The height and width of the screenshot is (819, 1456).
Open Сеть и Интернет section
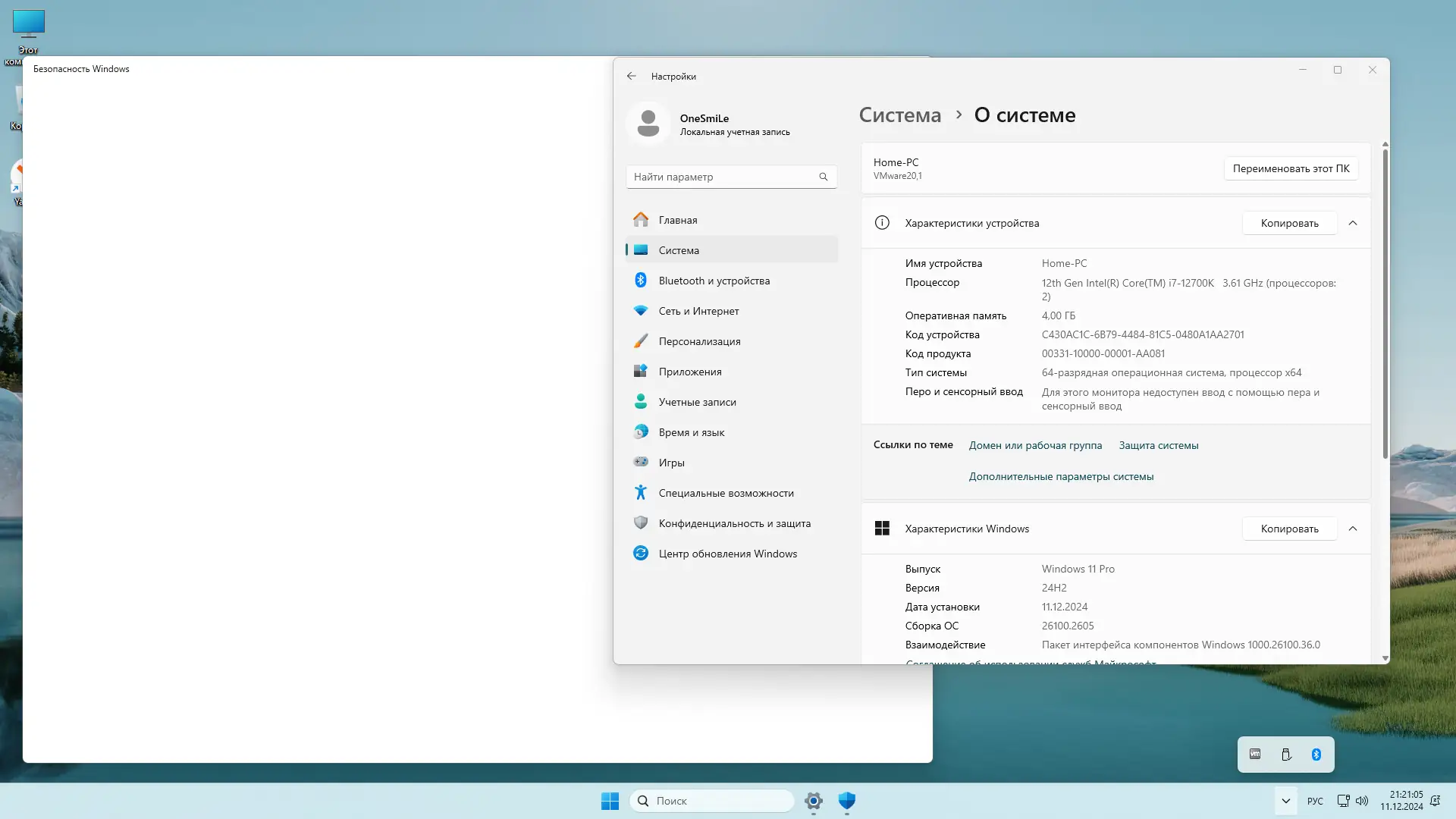[698, 311]
